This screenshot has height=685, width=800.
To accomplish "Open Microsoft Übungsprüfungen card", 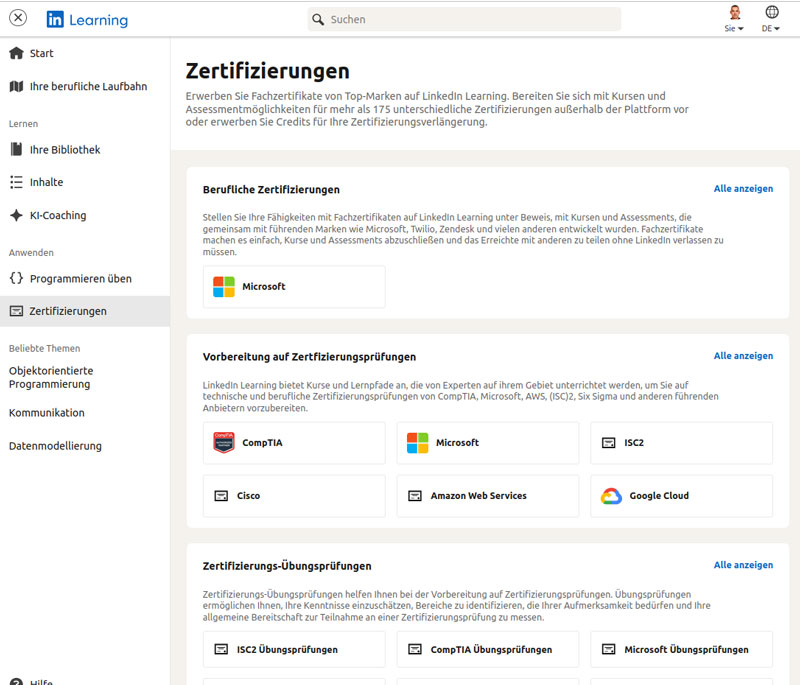I will coord(682,649).
